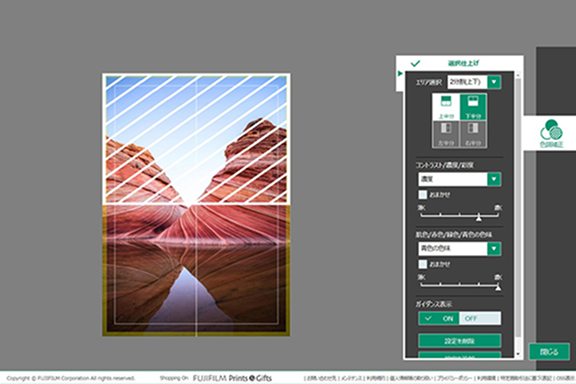Select the lower half (下半分) area icon
The image size is (576, 384).
pyautogui.click(x=473, y=107)
